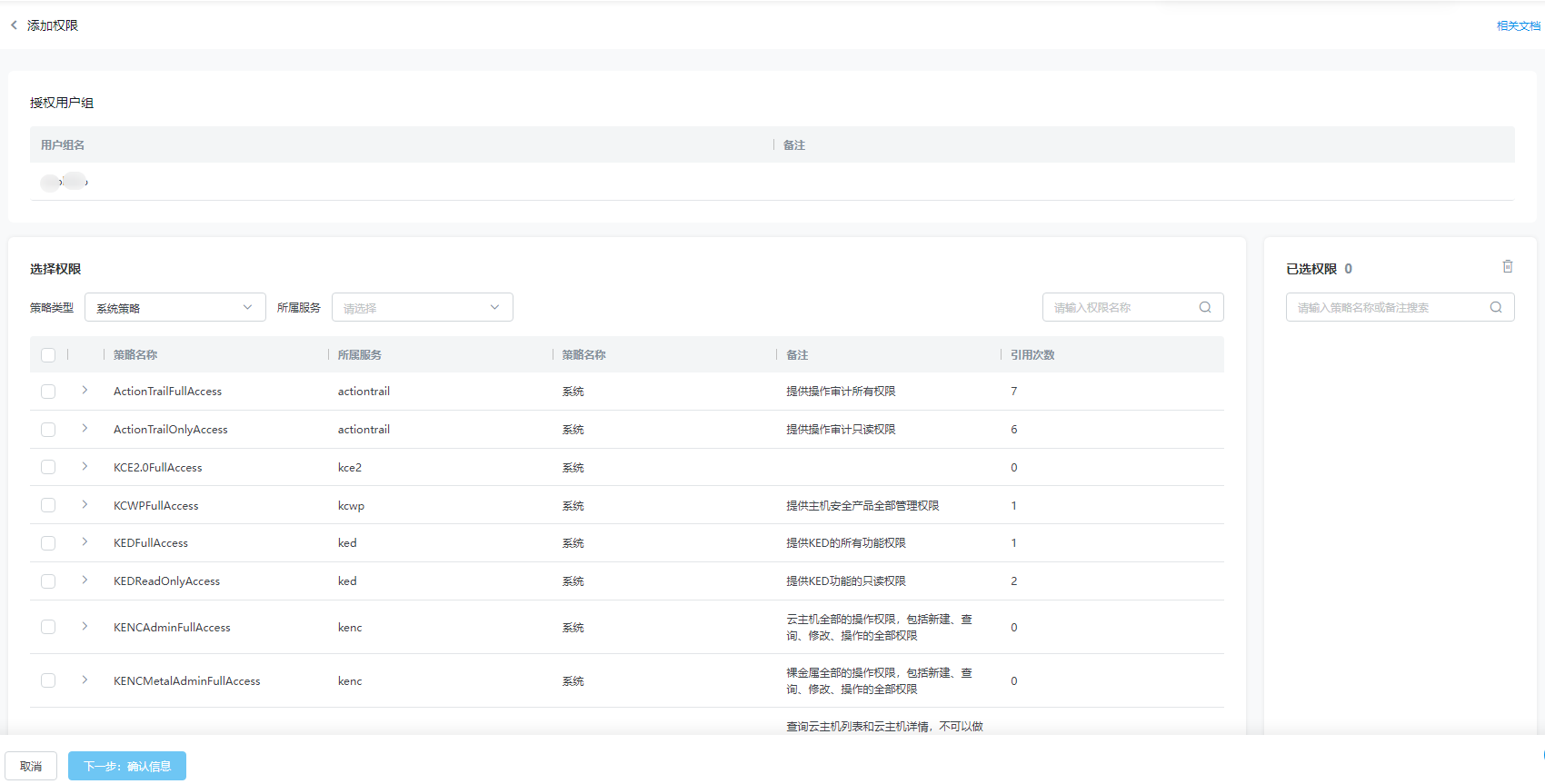Click the search icon in 请输入权限名称 box
1545x784 pixels.
tap(1204, 307)
